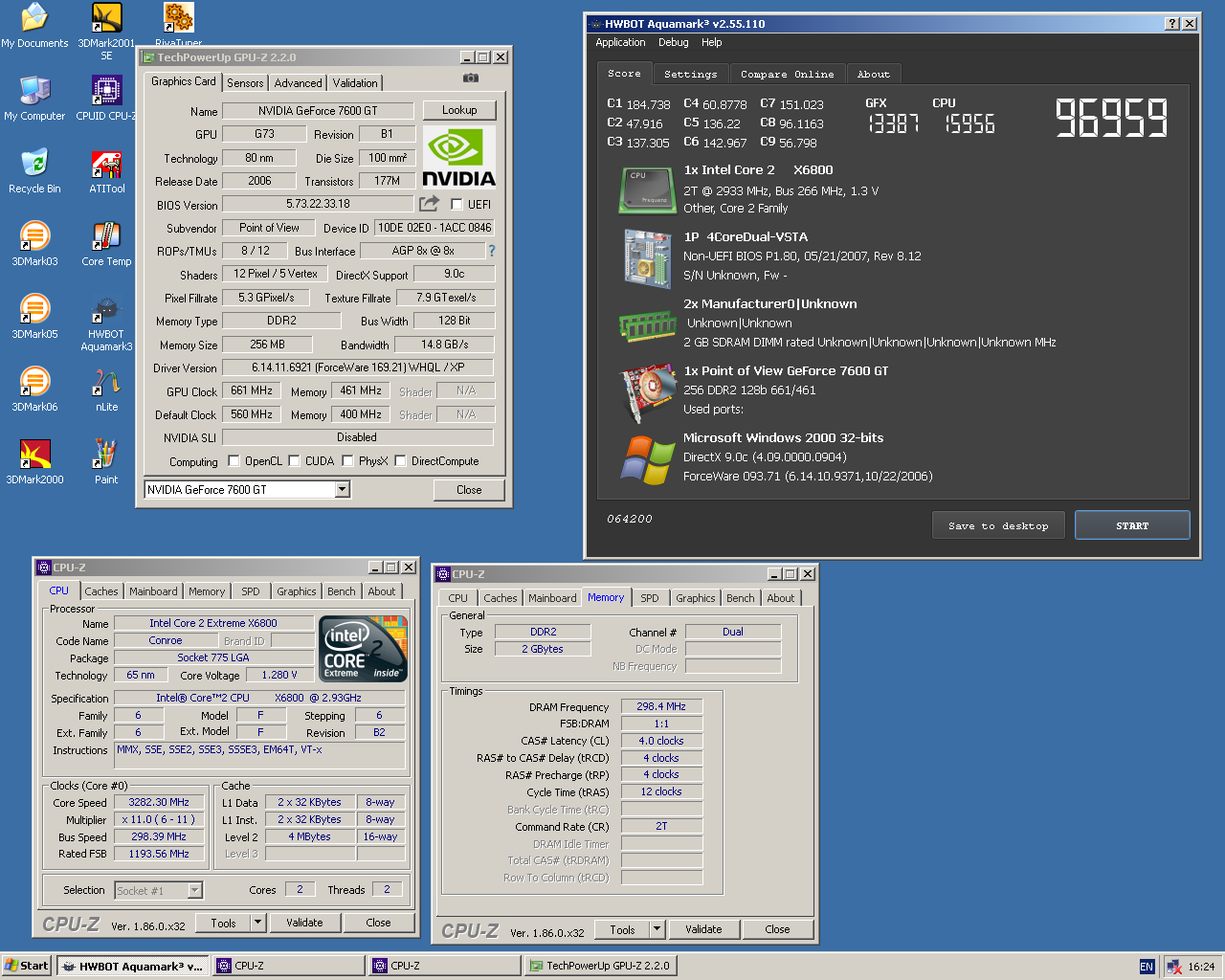Click the Close button in GPU-Z
The image size is (1225, 980).
[469, 490]
